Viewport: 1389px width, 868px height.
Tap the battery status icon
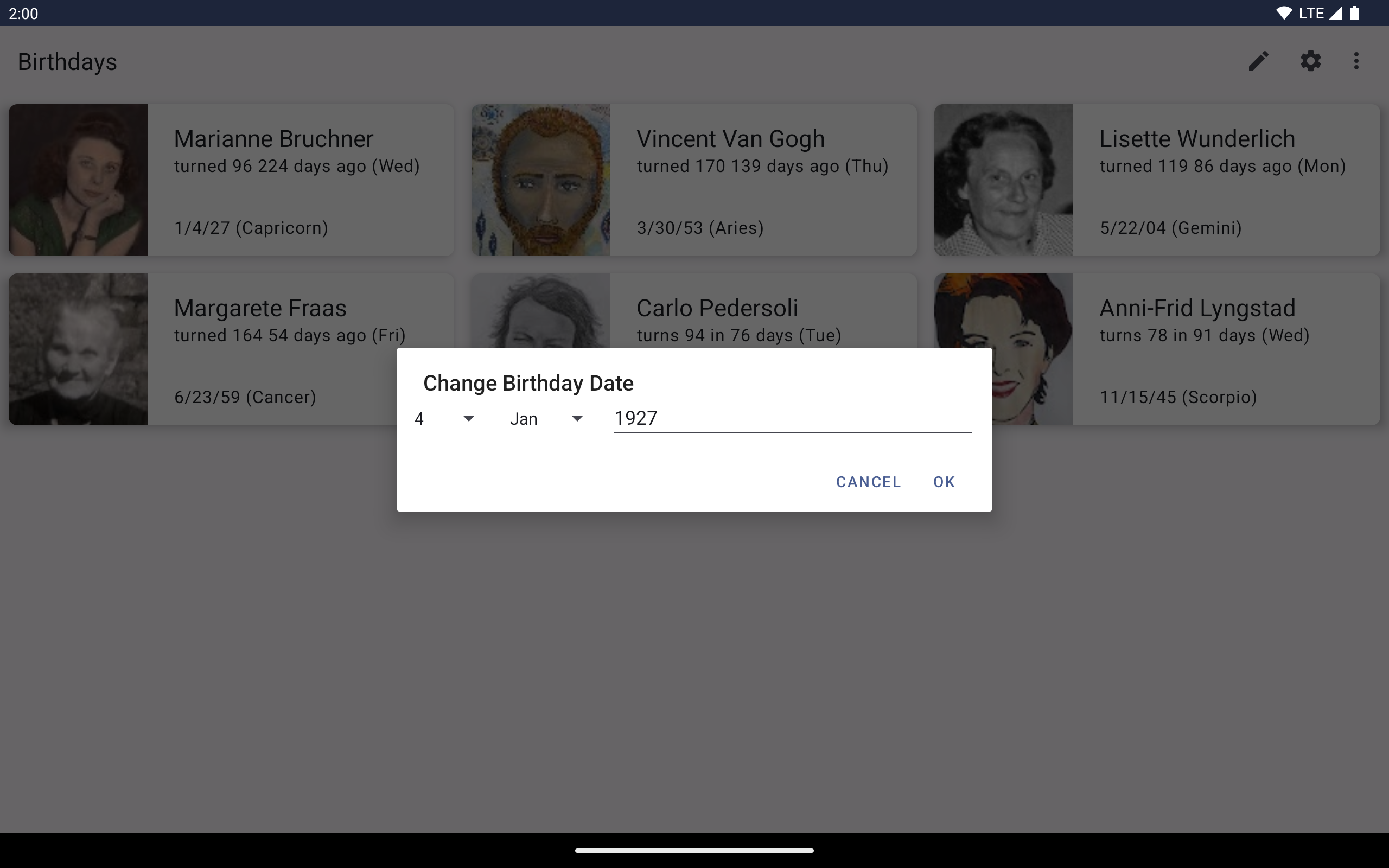[x=1354, y=13]
